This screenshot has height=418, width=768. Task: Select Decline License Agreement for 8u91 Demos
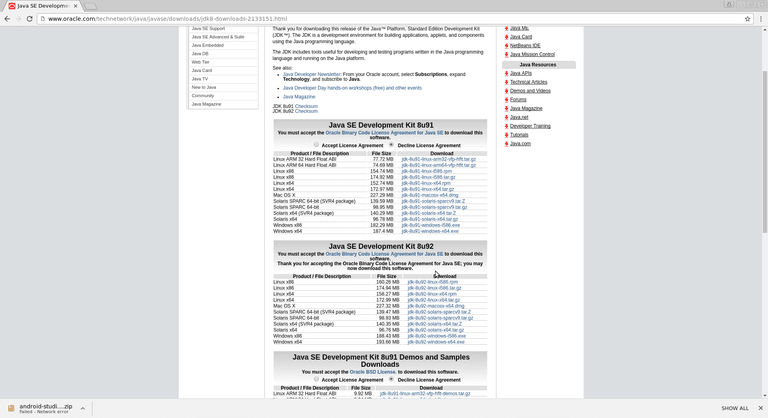[x=391, y=379]
